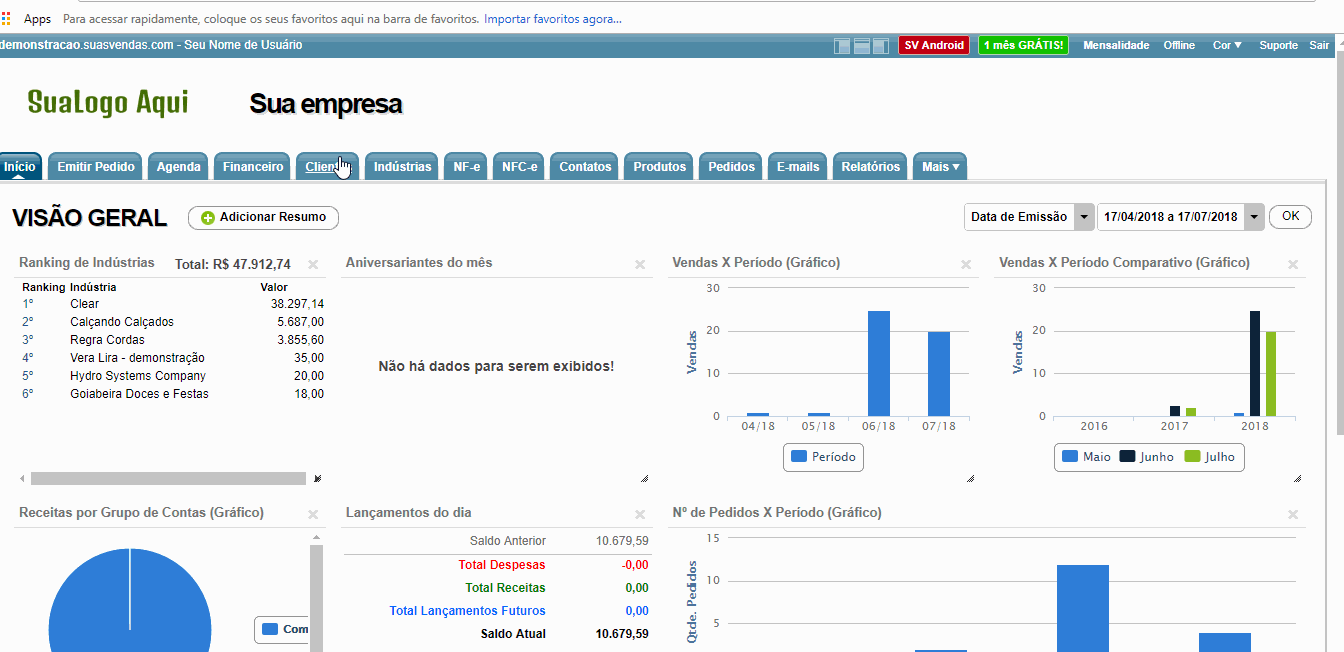Close the Vendas X Período (Gráfico) widget
The width and height of the screenshot is (1344, 652).
pos(966,265)
